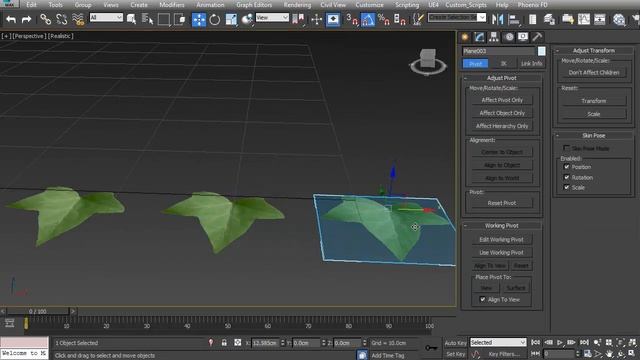Toggle Affect Hierarchy Only mode
The height and width of the screenshot is (360, 640).
[x=502, y=126]
